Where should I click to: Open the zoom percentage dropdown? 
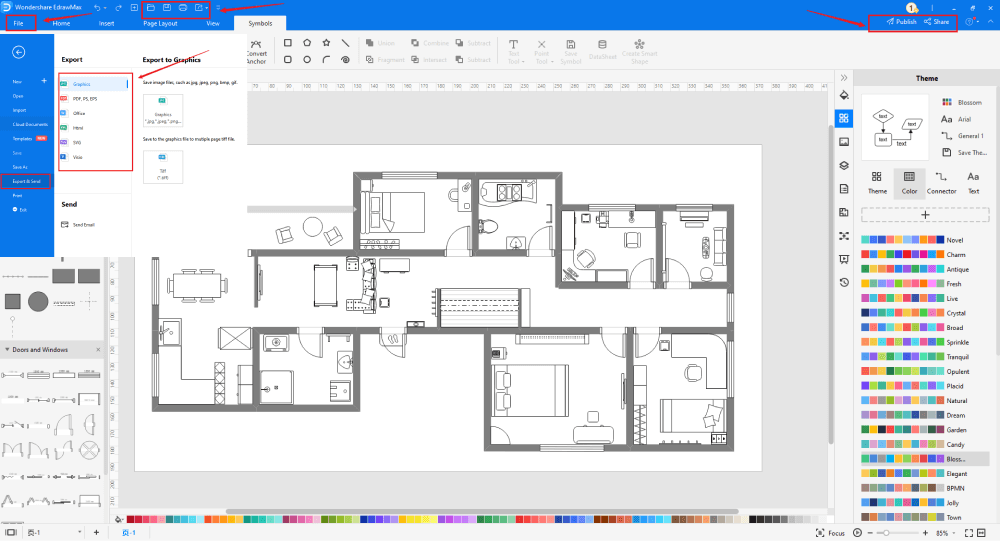(x=955, y=533)
